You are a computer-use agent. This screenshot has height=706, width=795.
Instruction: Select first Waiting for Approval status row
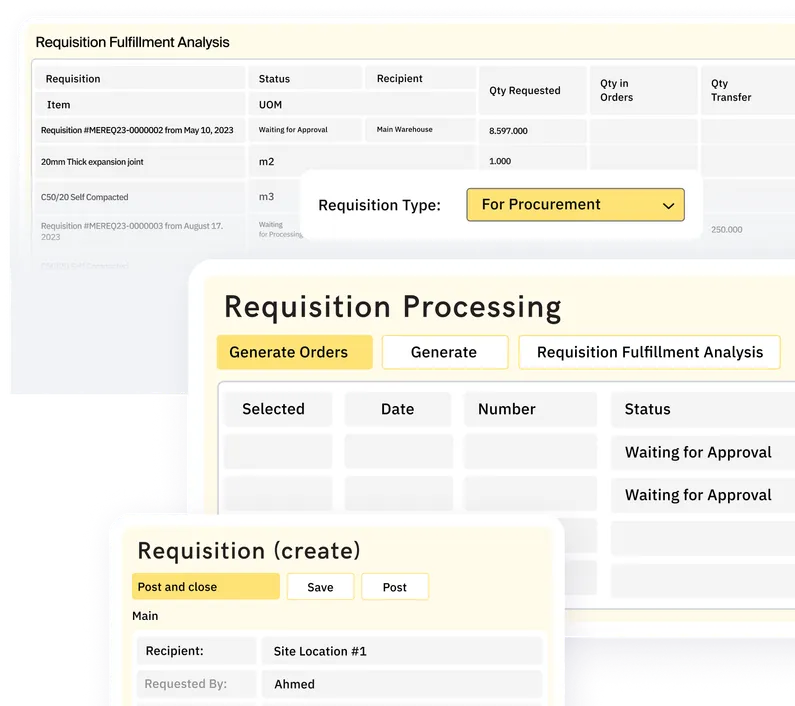pos(703,452)
